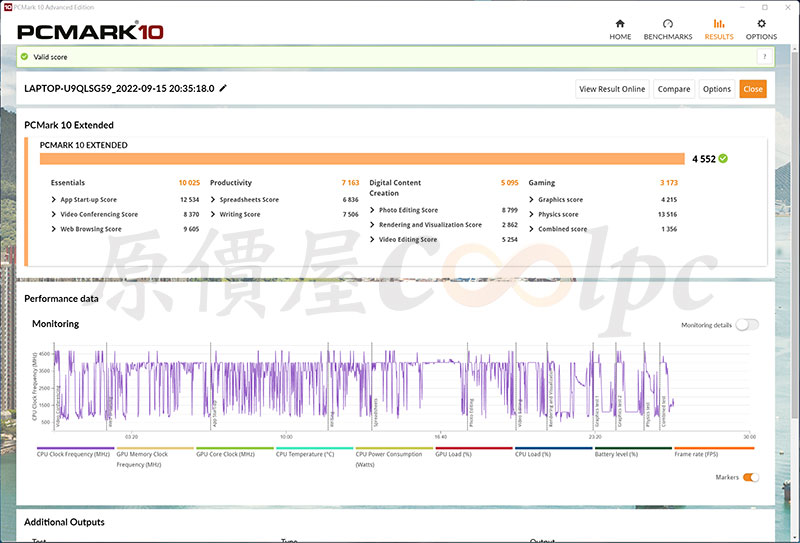Click the Gaming score 3 173
This screenshot has width=800, height=543.
(x=669, y=183)
